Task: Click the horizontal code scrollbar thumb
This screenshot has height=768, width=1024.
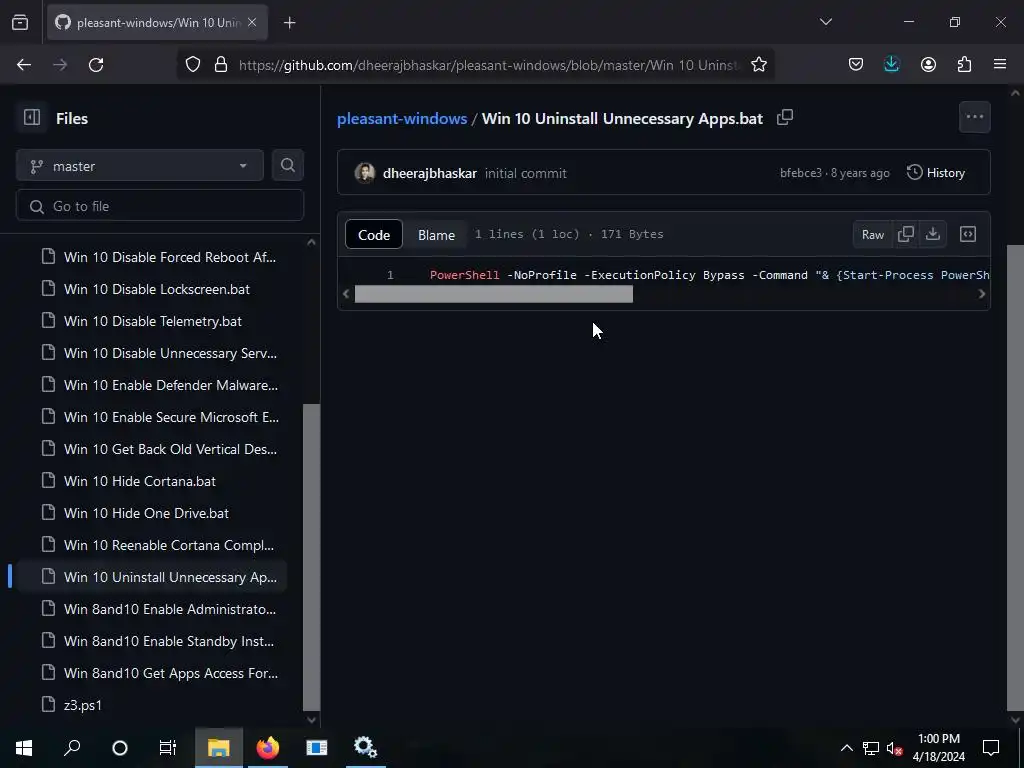Action: click(494, 294)
